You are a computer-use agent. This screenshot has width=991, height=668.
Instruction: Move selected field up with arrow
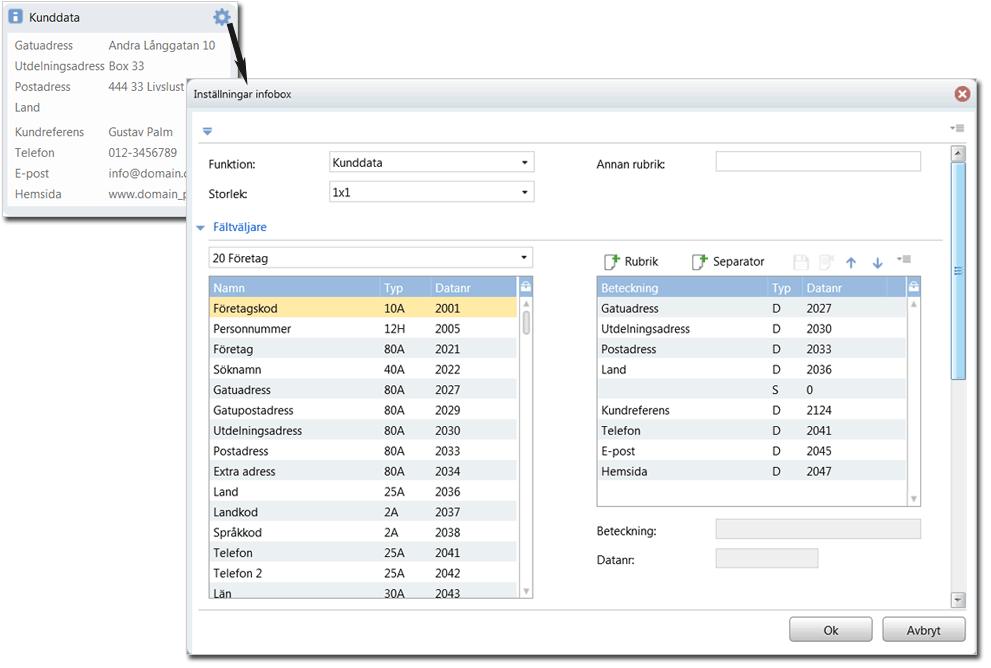[851, 263]
